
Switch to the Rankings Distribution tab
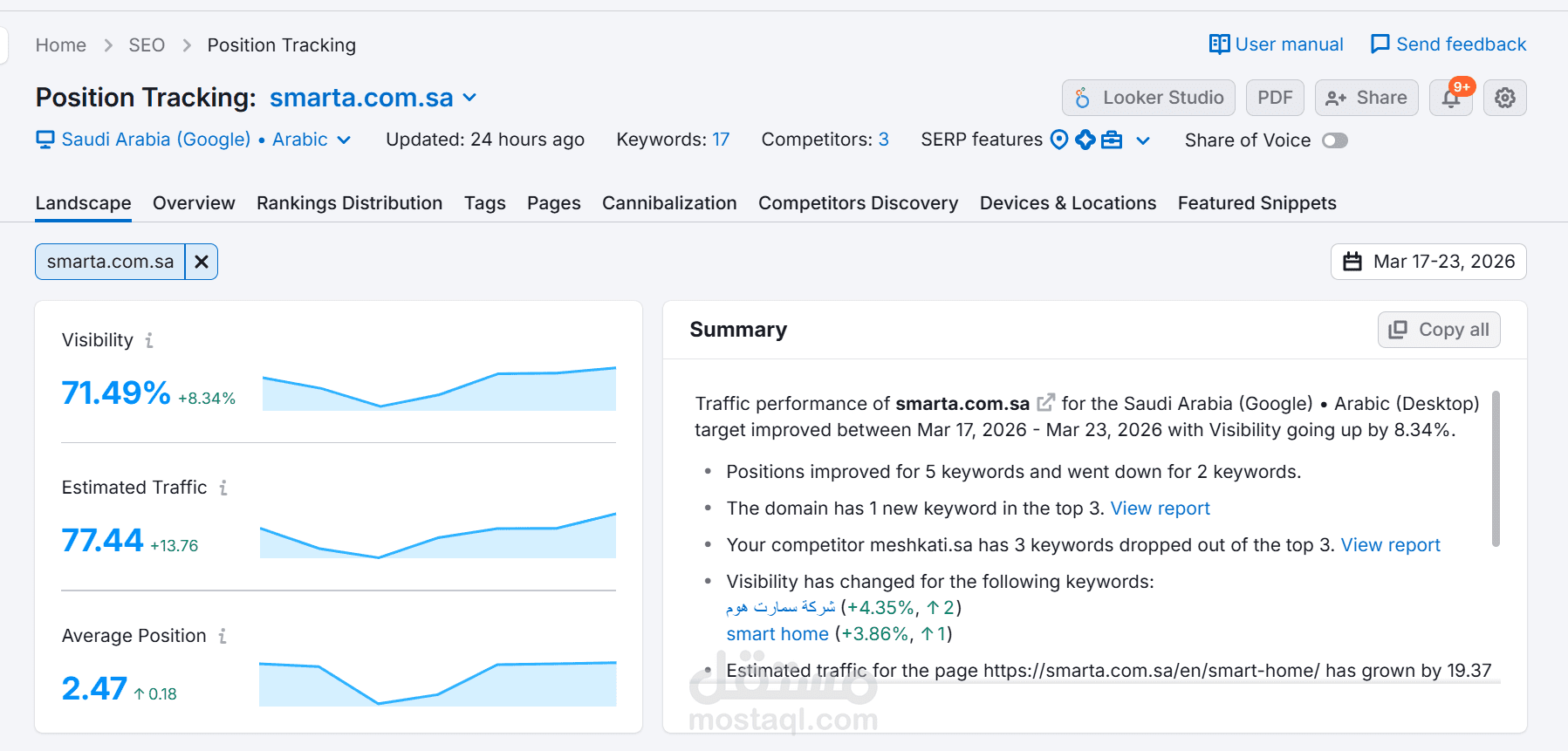tap(349, 203)
